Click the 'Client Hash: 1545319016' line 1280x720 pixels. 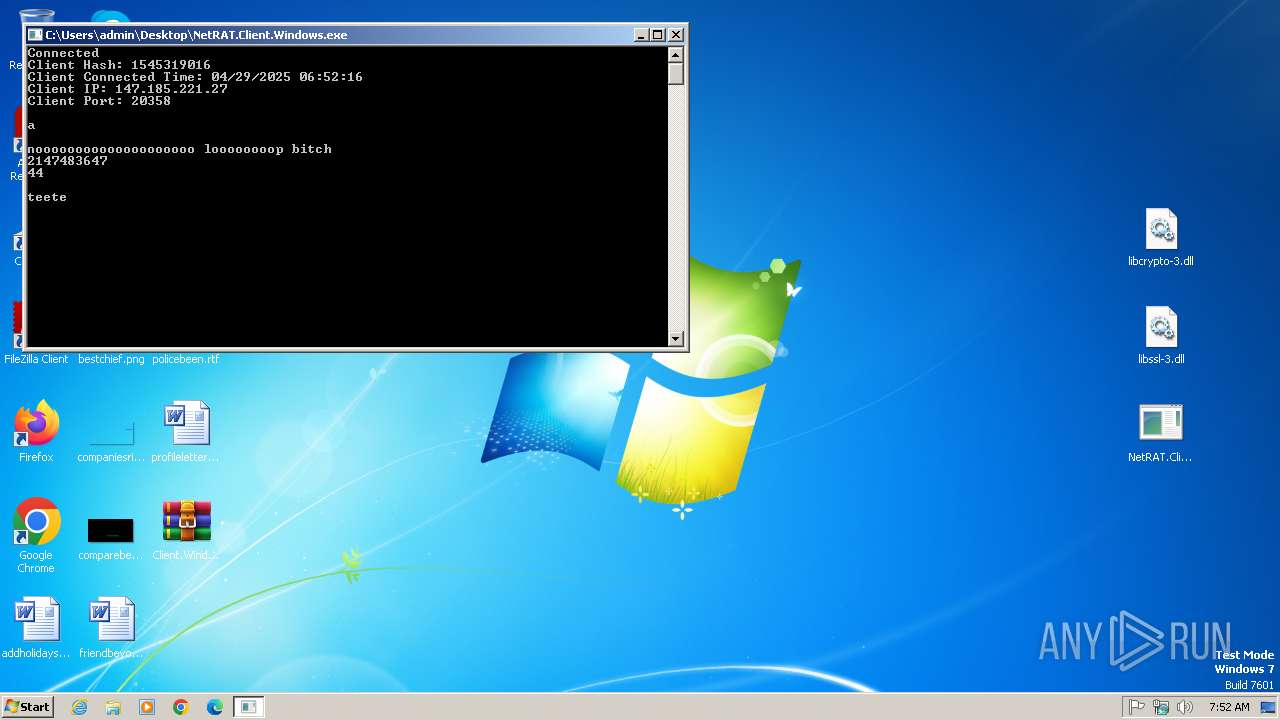[119, 65]
